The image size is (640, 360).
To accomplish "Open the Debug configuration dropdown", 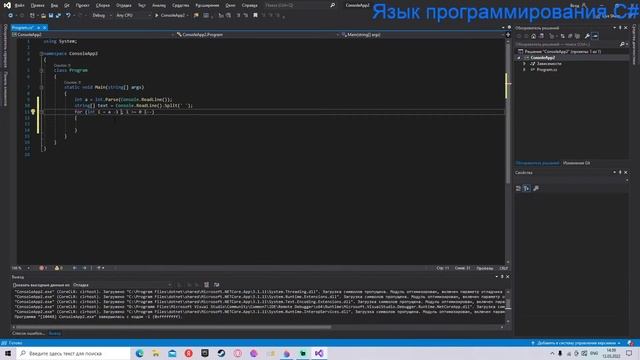I will click(x=102, y=16).
